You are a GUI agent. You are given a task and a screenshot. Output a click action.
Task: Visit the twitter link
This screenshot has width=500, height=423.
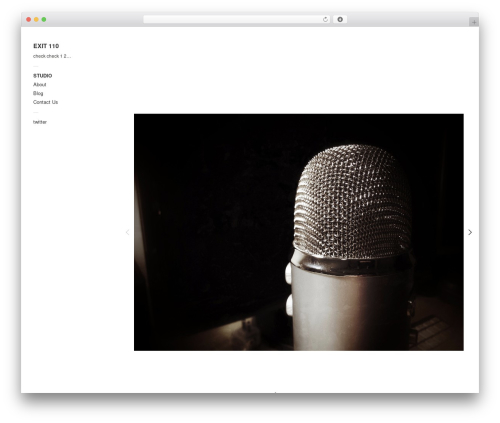pyautogui.click(x=40, y=122)
